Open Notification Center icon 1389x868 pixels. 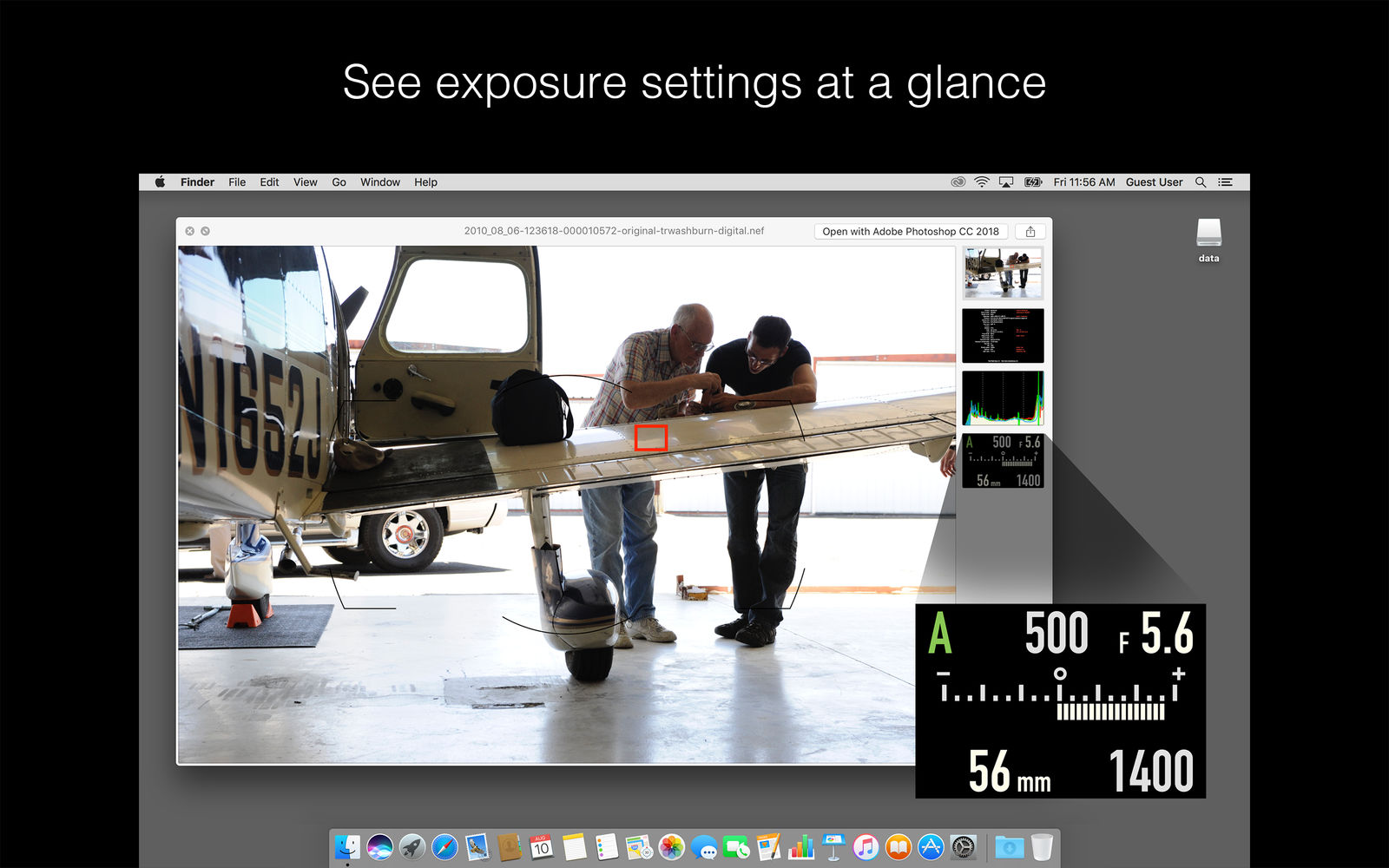(x=1225, y=182)
